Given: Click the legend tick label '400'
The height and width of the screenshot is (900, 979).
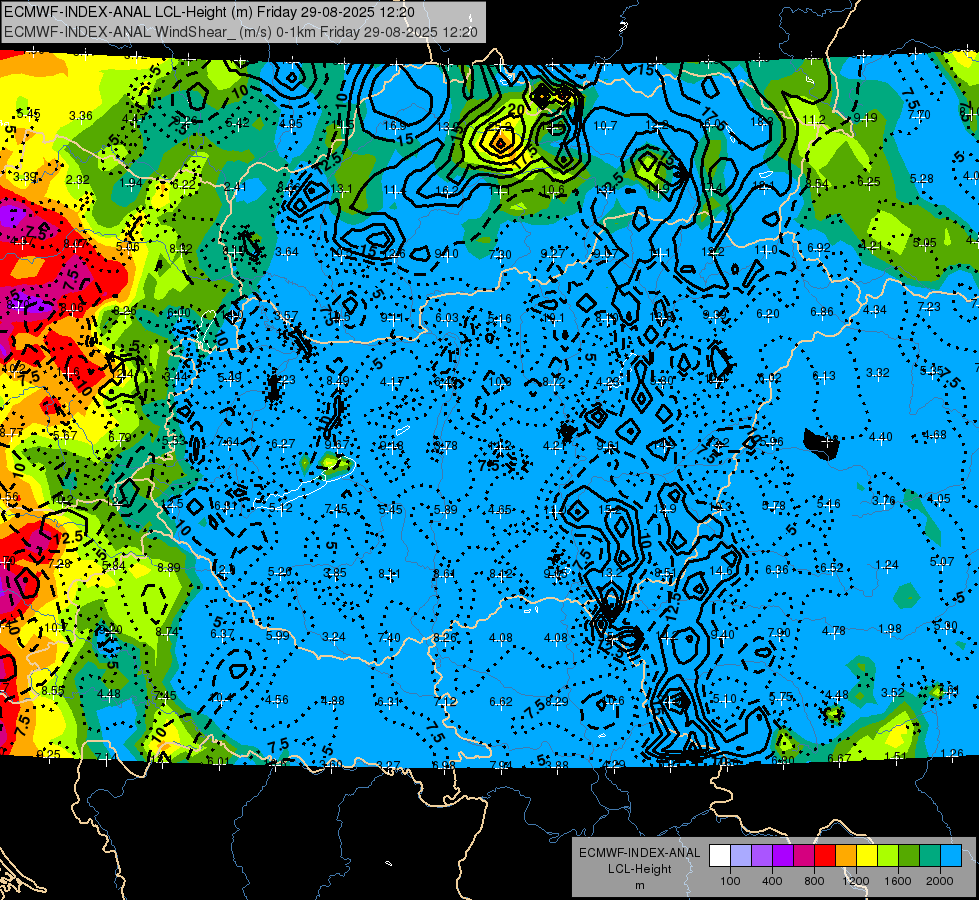Looking at the screenshot, I should click(x=772, y=881).
